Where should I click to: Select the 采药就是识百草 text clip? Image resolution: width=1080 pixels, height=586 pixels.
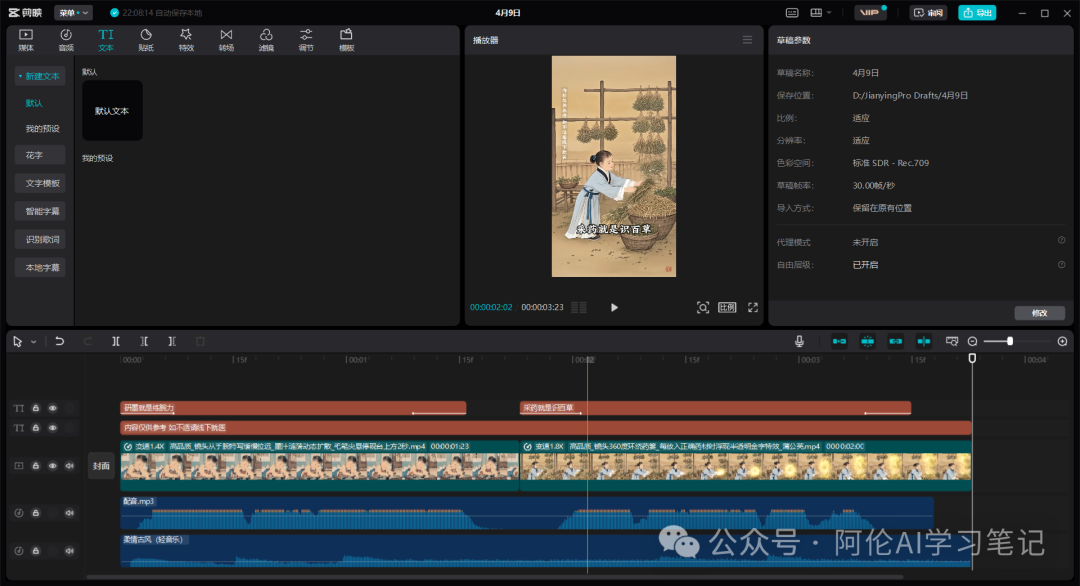716,408
